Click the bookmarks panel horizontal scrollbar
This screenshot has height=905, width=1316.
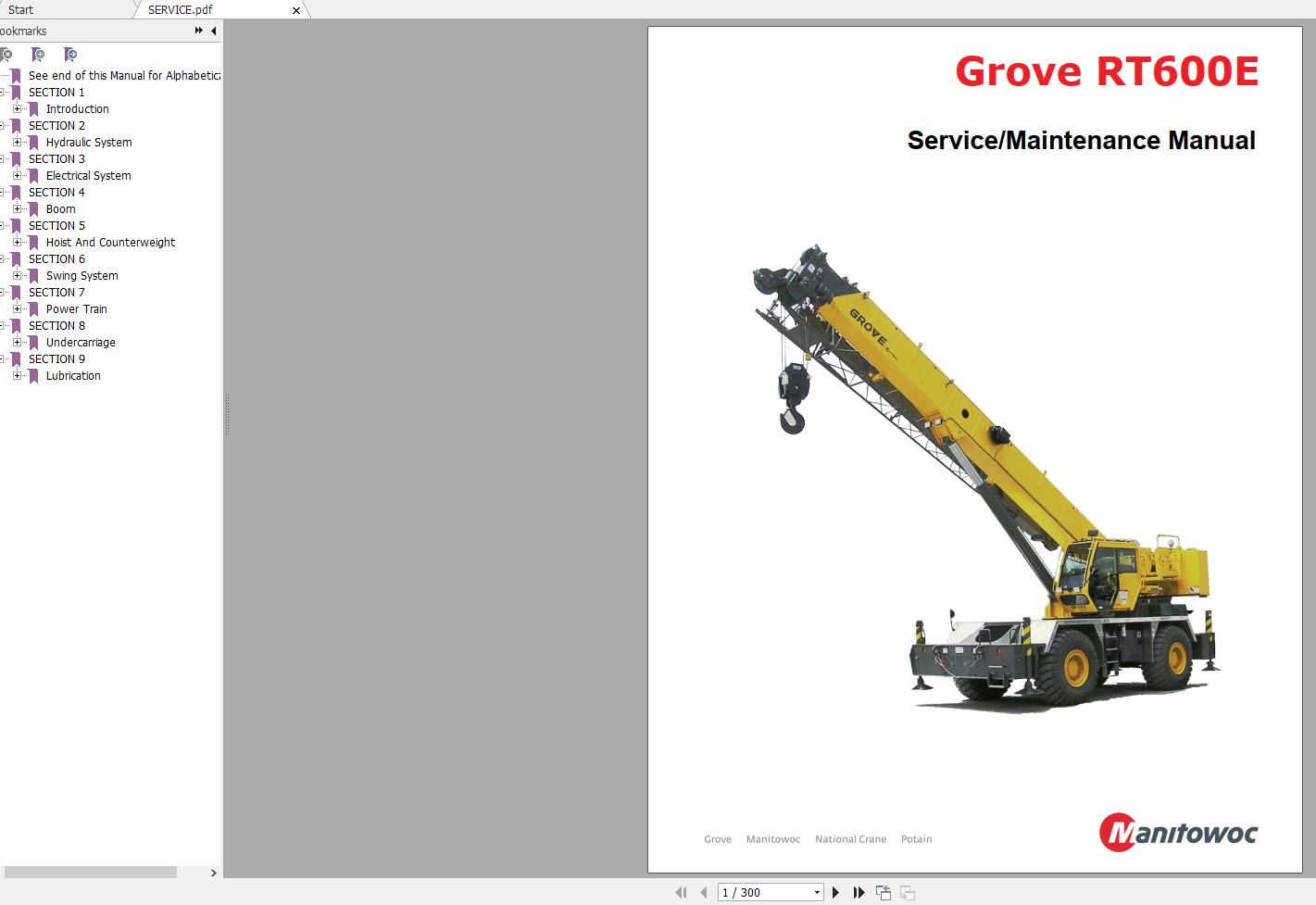[x=91, y=873]
